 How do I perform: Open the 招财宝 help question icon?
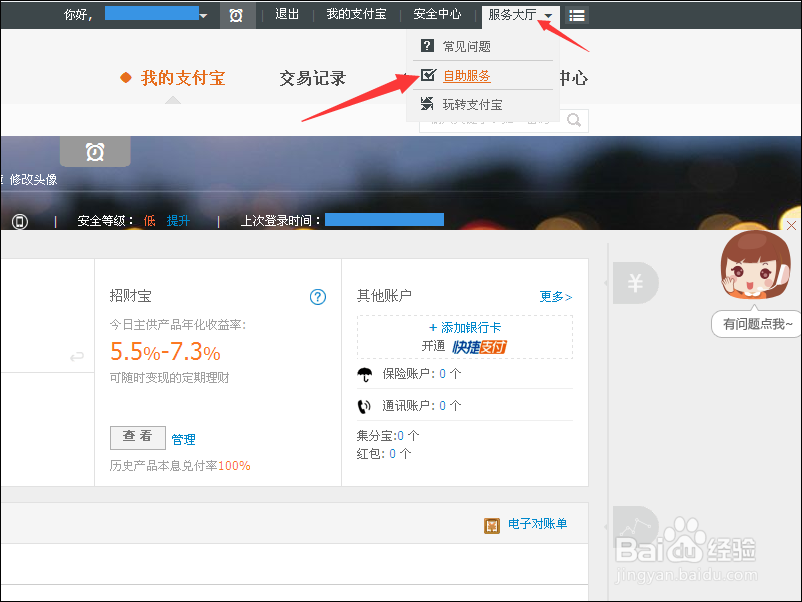318,297
